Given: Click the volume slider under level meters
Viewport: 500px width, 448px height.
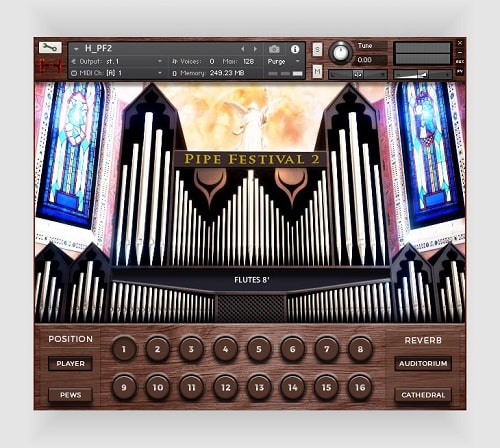Looking at the screenshot, I should point(423,74).
